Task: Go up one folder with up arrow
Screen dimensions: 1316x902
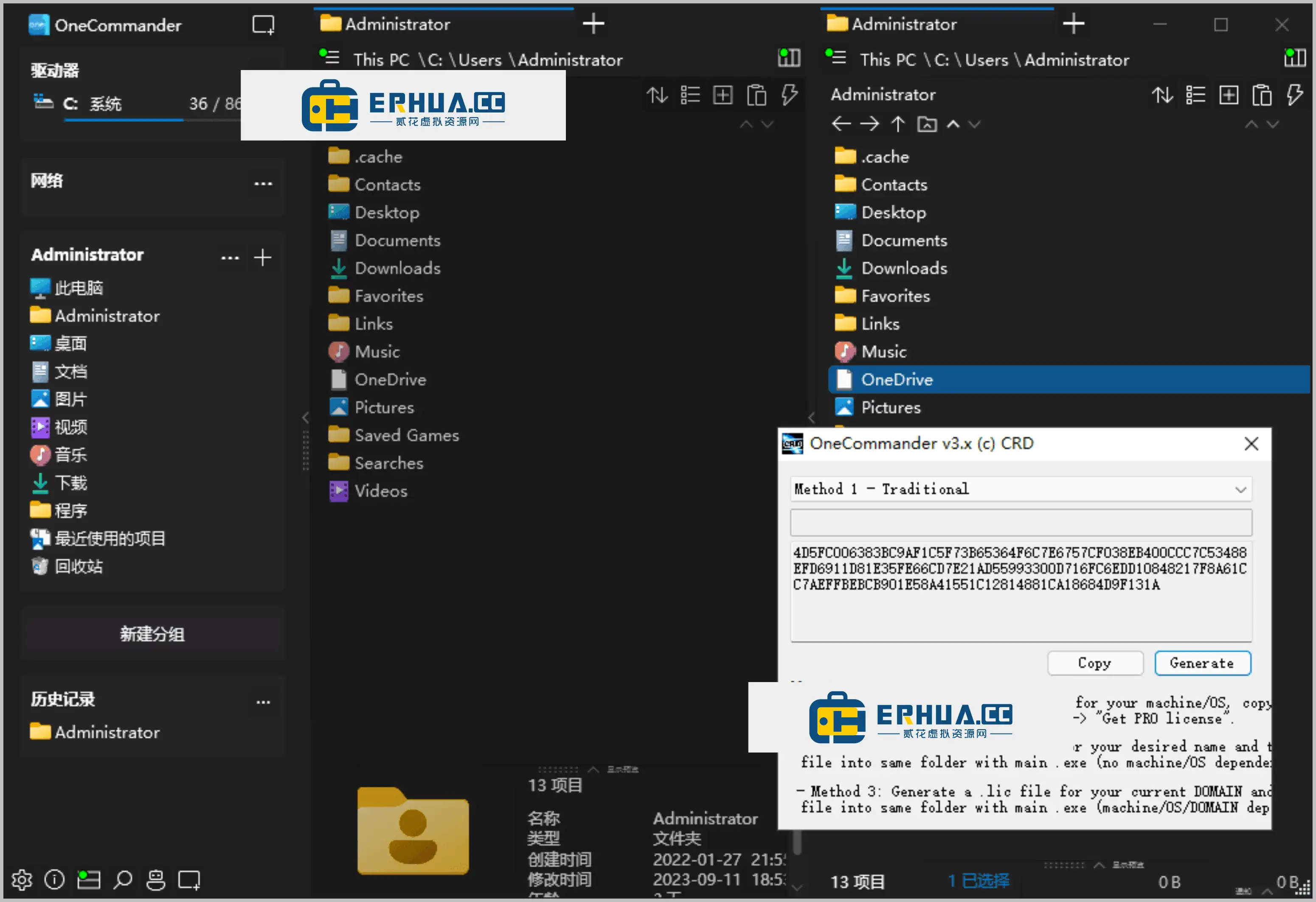Action: [x=897, y=124]
